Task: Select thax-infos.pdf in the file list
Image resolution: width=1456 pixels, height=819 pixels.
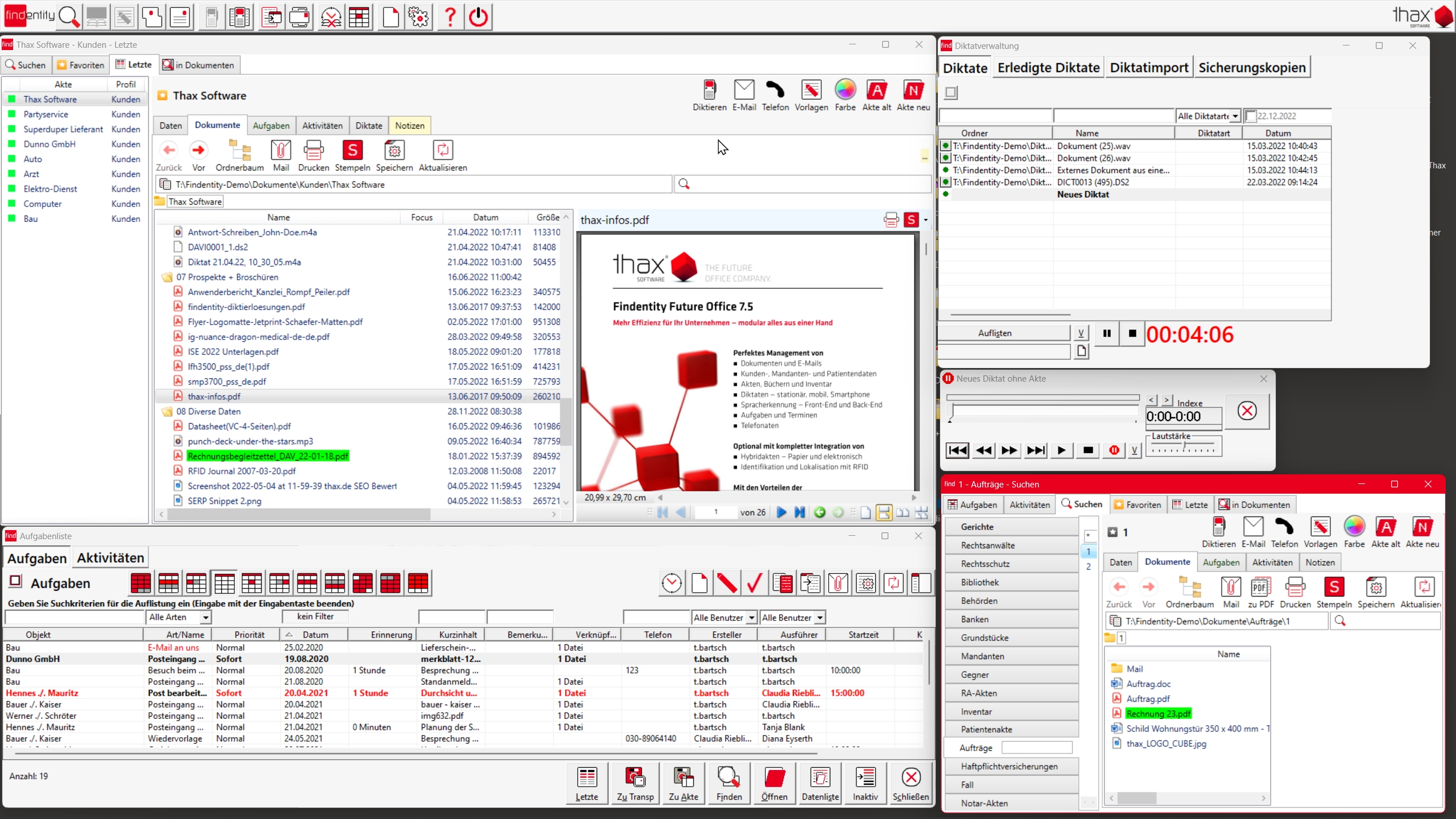Action: [214, 396]
